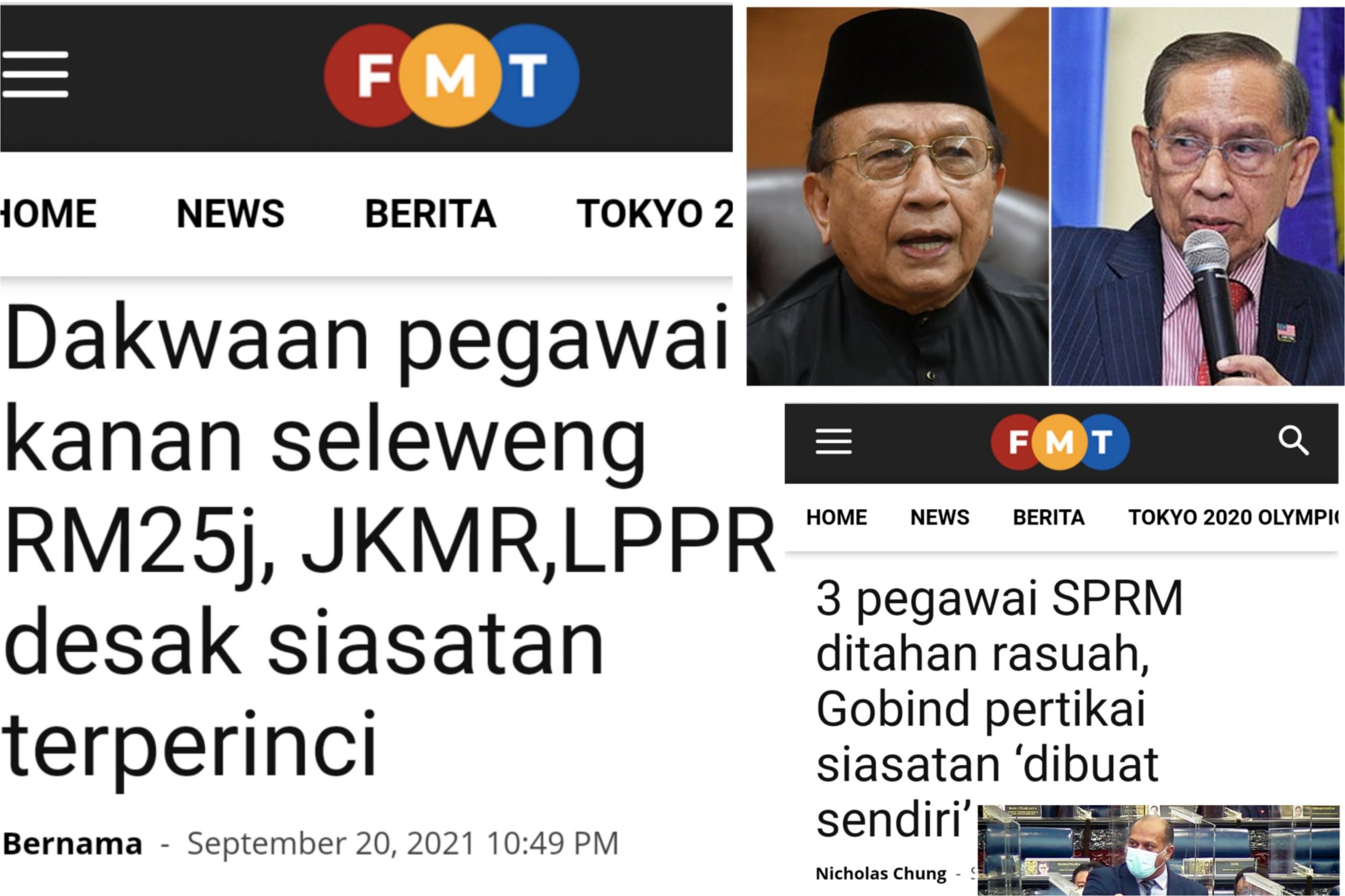Go to HOME in small navigation bar
The image size is (1345, 896).
click(x=836, y=517)
